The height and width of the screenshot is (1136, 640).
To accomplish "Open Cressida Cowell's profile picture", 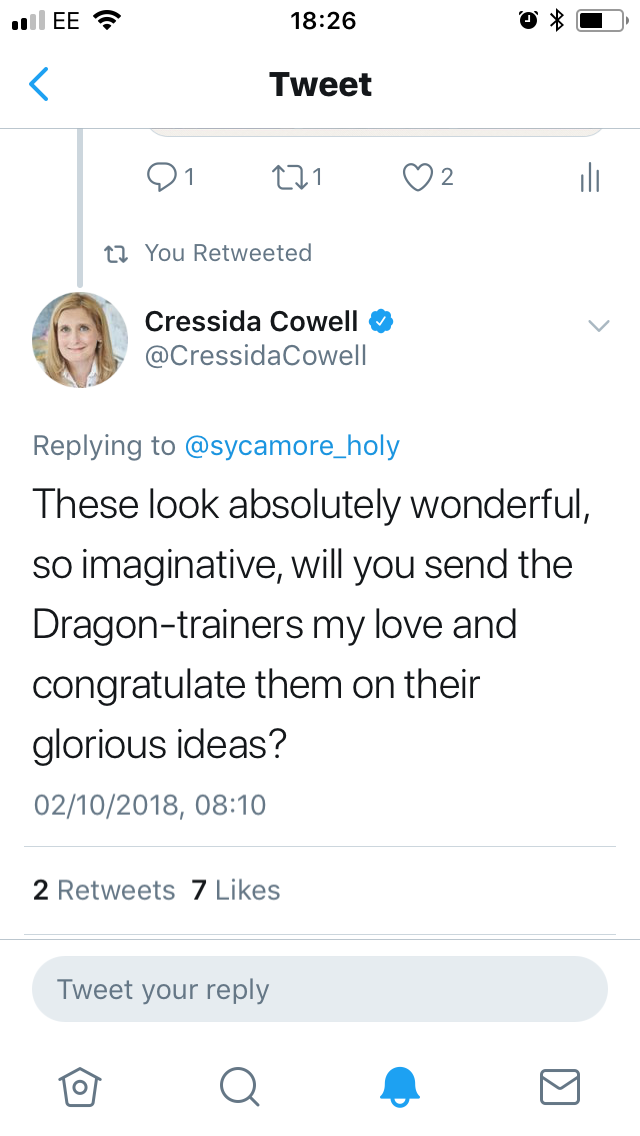I will 80,339.
